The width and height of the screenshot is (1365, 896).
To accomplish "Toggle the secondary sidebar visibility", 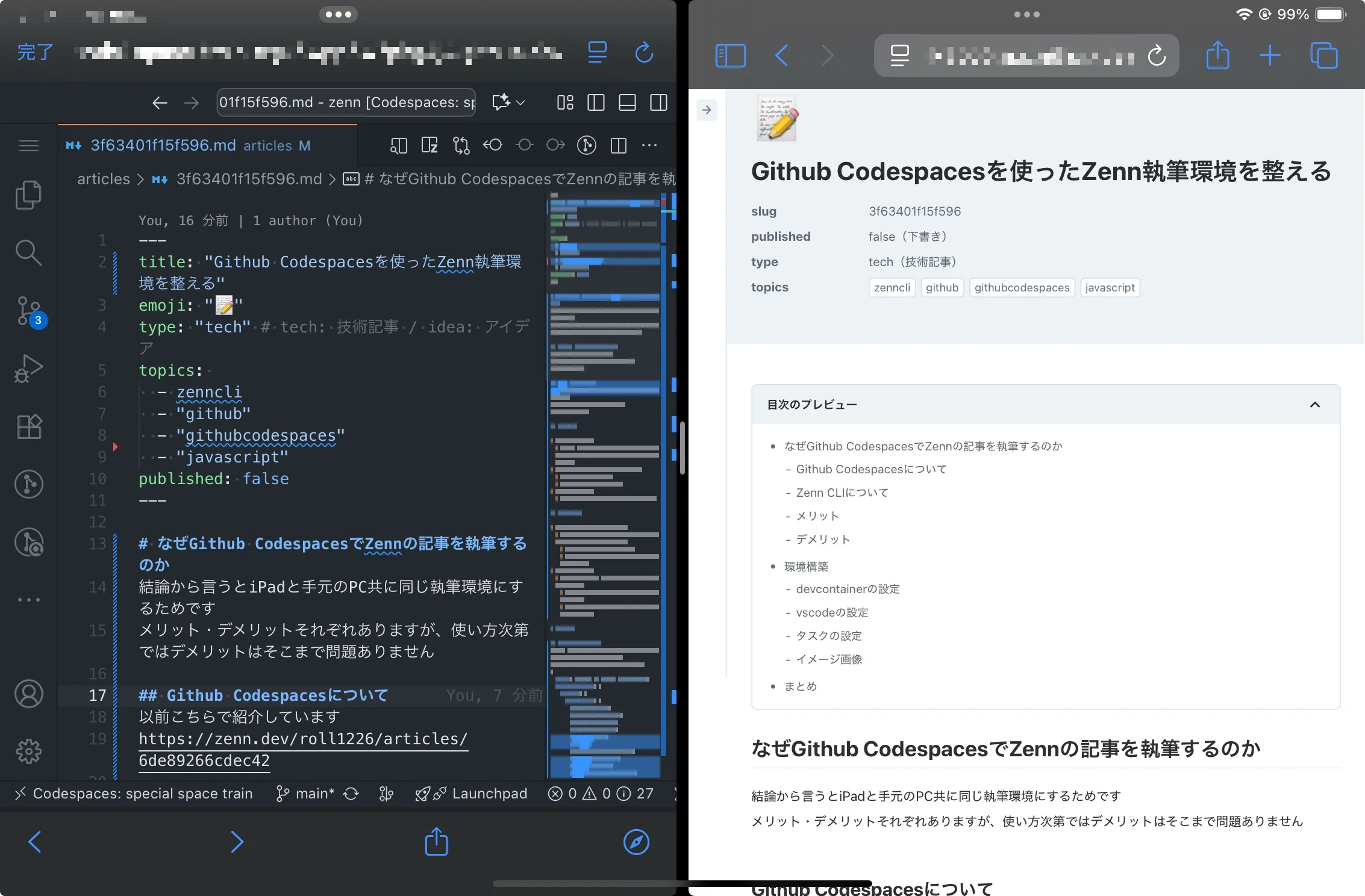I will click(x=658, y=102).
